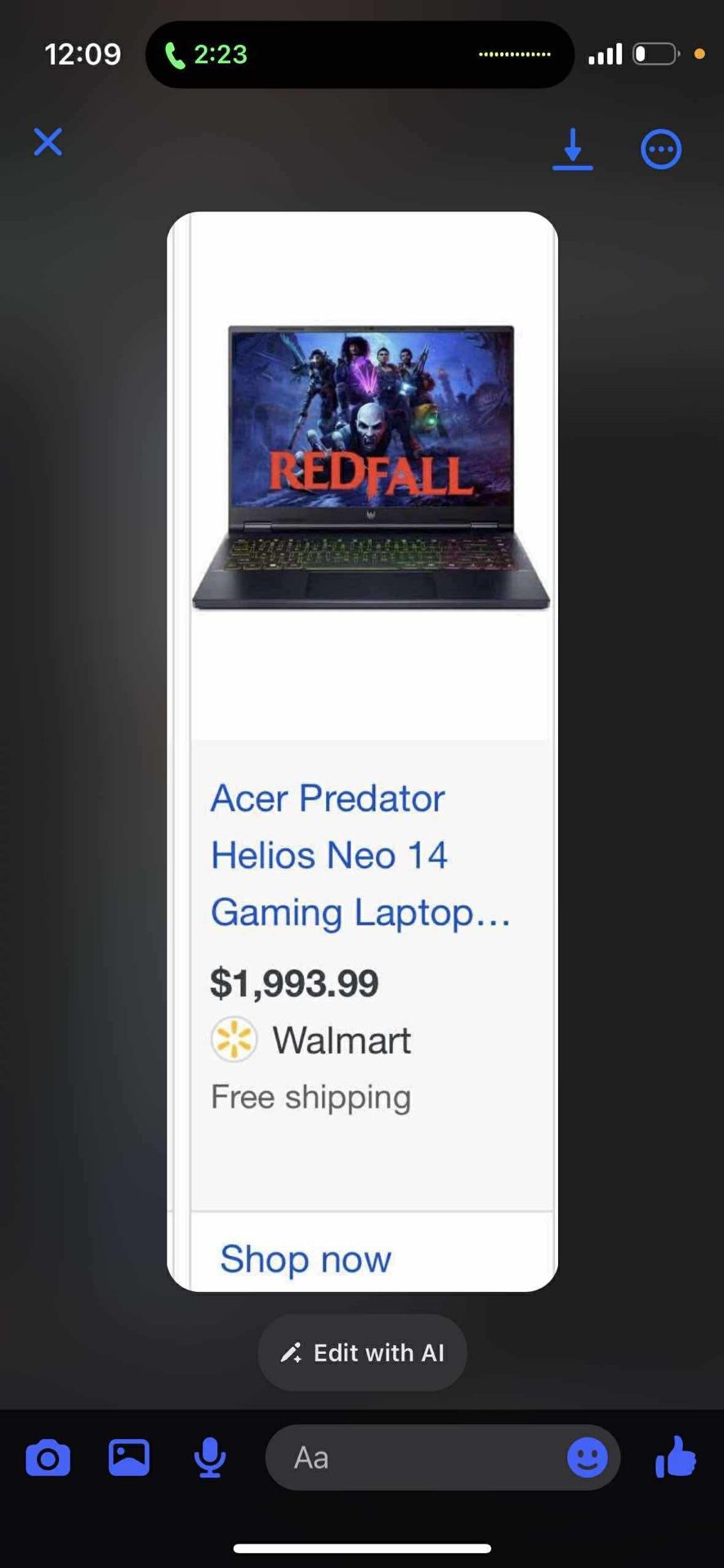This screenshot has width=724, height=1568.
Task: Download the image with the arrow icon
Action: click(x=573, y=149)
